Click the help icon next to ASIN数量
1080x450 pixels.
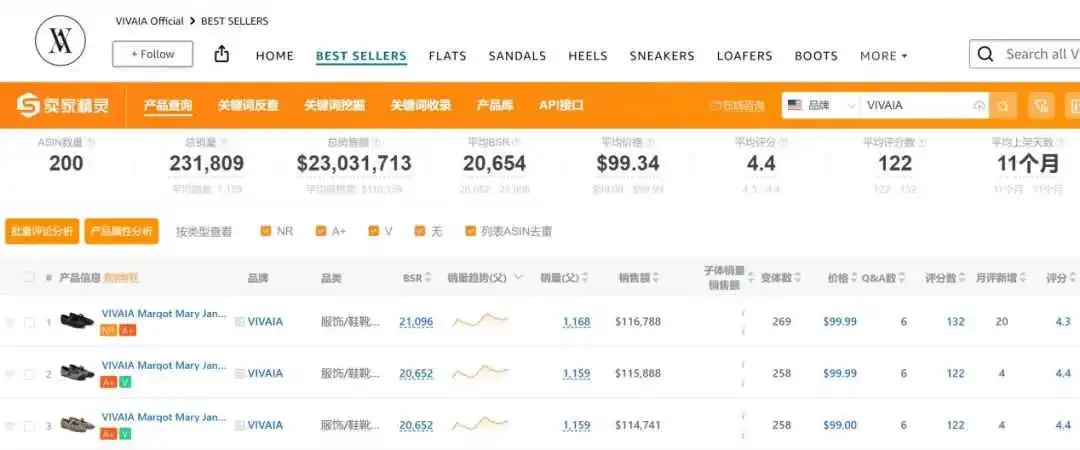(91, 142)
